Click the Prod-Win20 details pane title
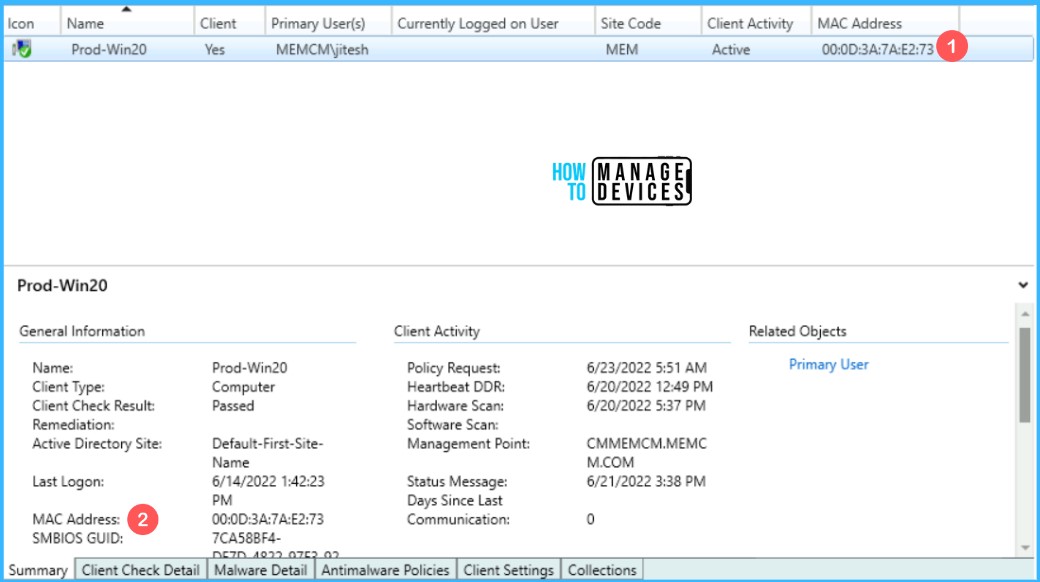The width and height of the screenshot is (1040, 582). [62, 285]
